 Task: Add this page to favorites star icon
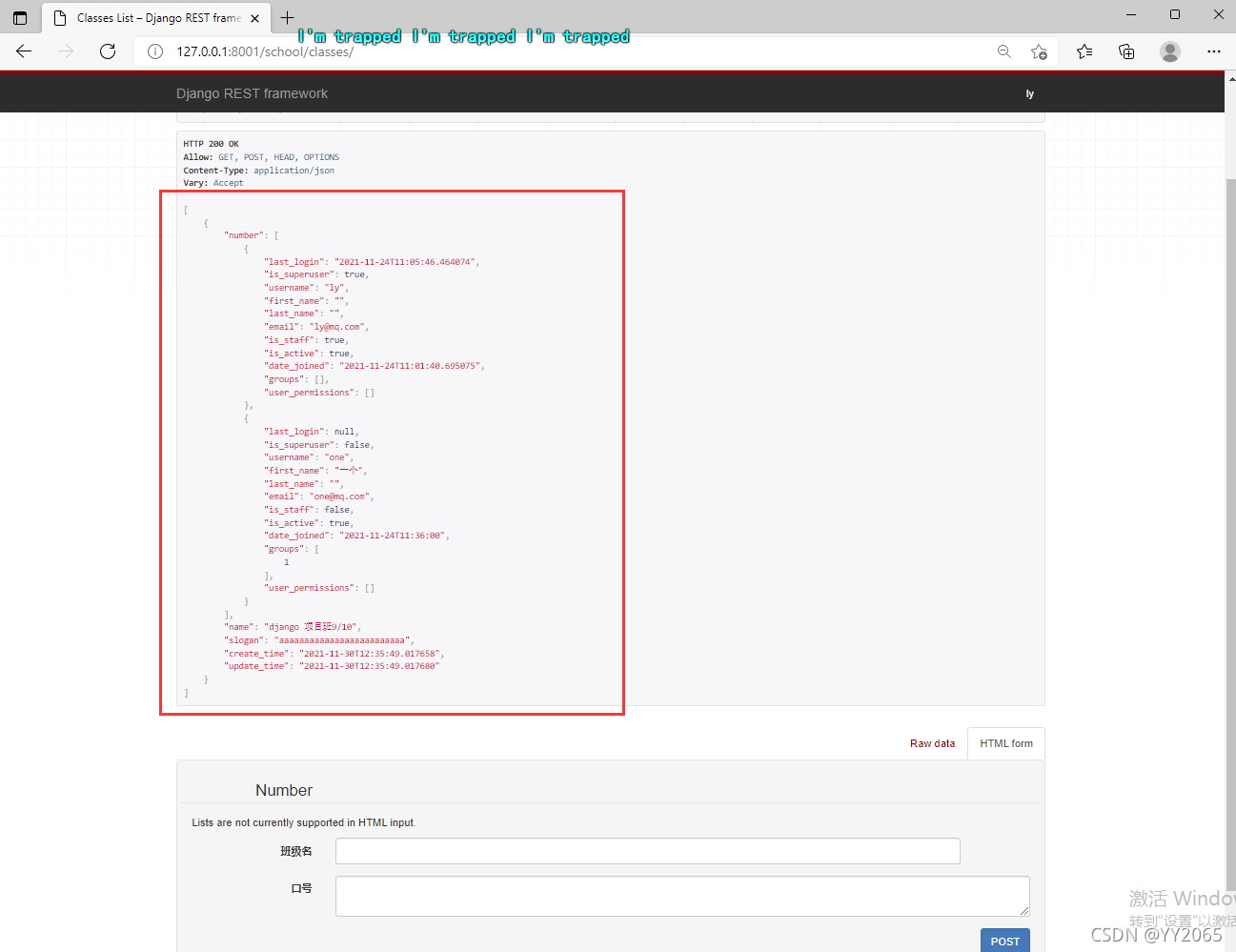coord(1039,51)
